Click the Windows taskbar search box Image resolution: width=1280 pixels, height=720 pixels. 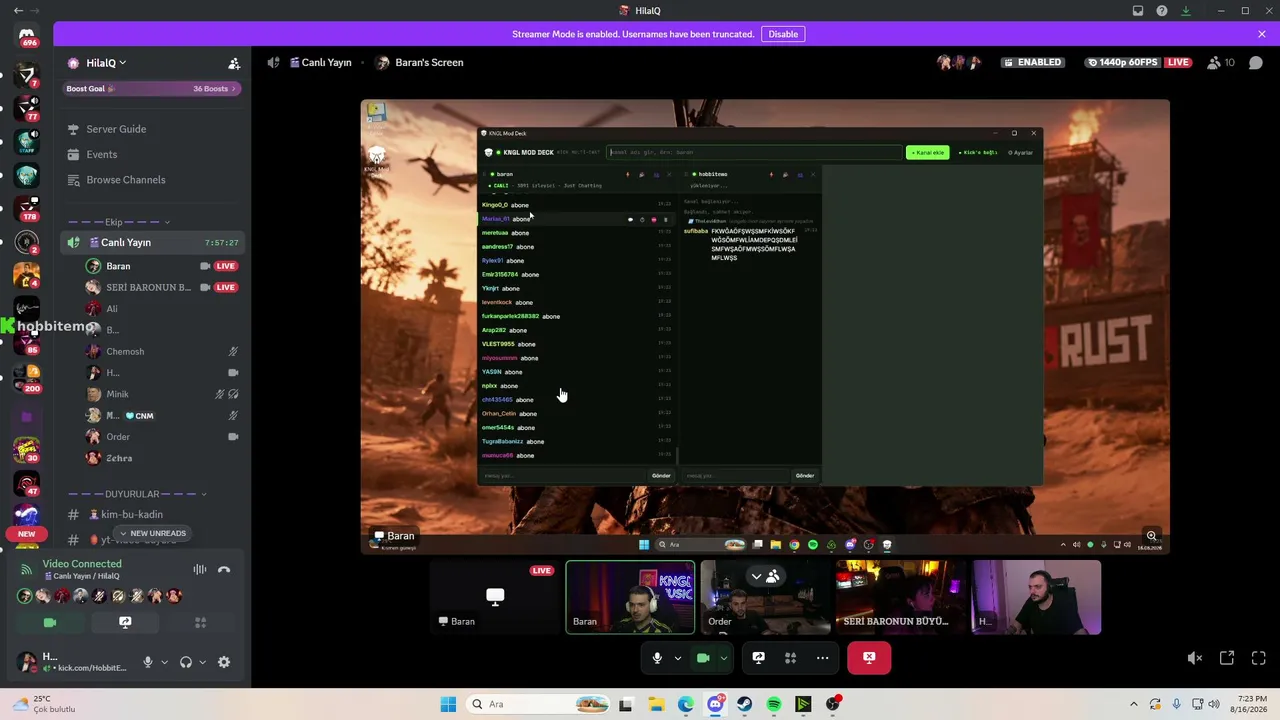538,704
